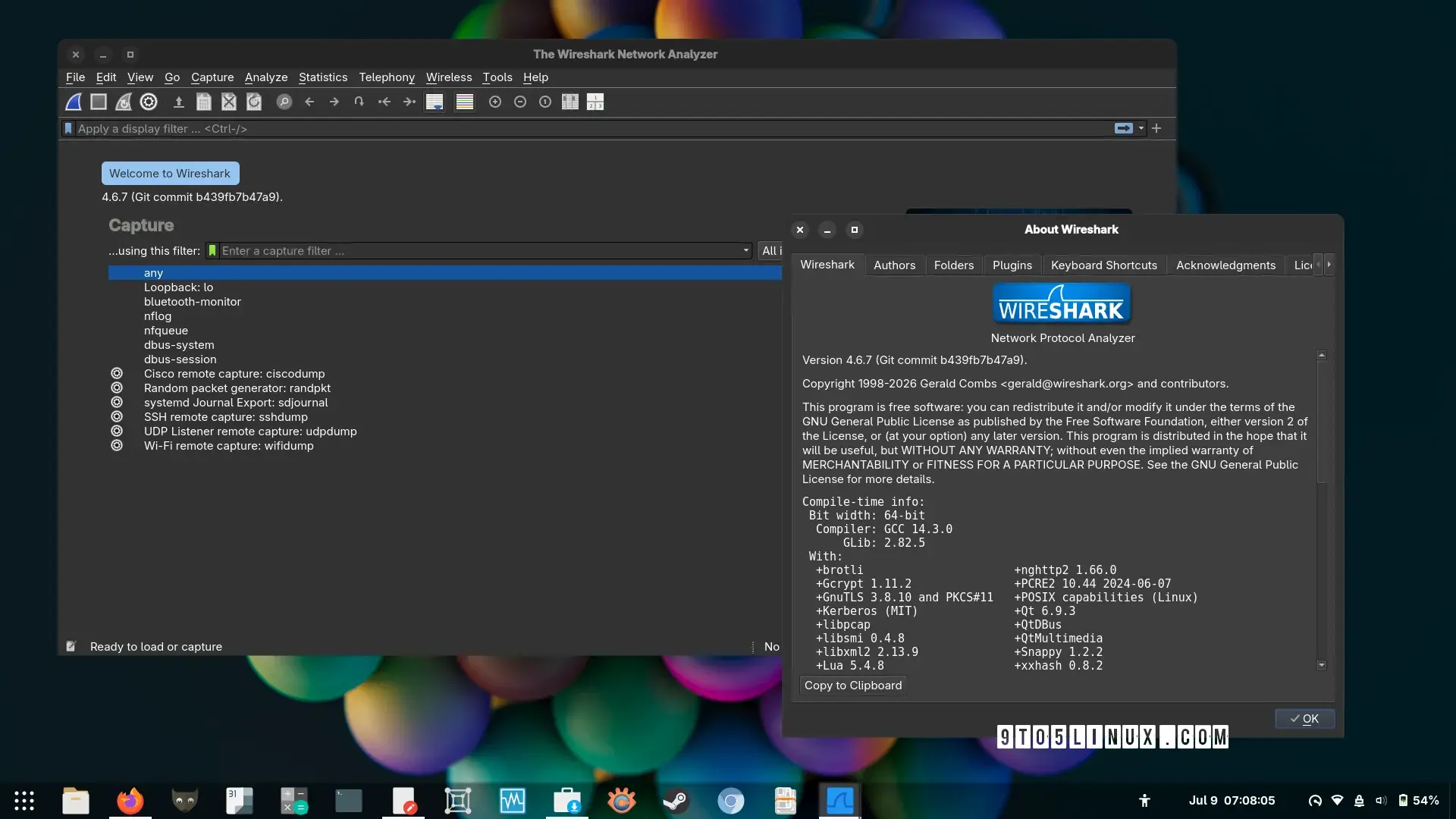The height and width of the screenshot is (819, 1456).
Task: Open options gear for SSH remote capture
Action: point(117,417)
